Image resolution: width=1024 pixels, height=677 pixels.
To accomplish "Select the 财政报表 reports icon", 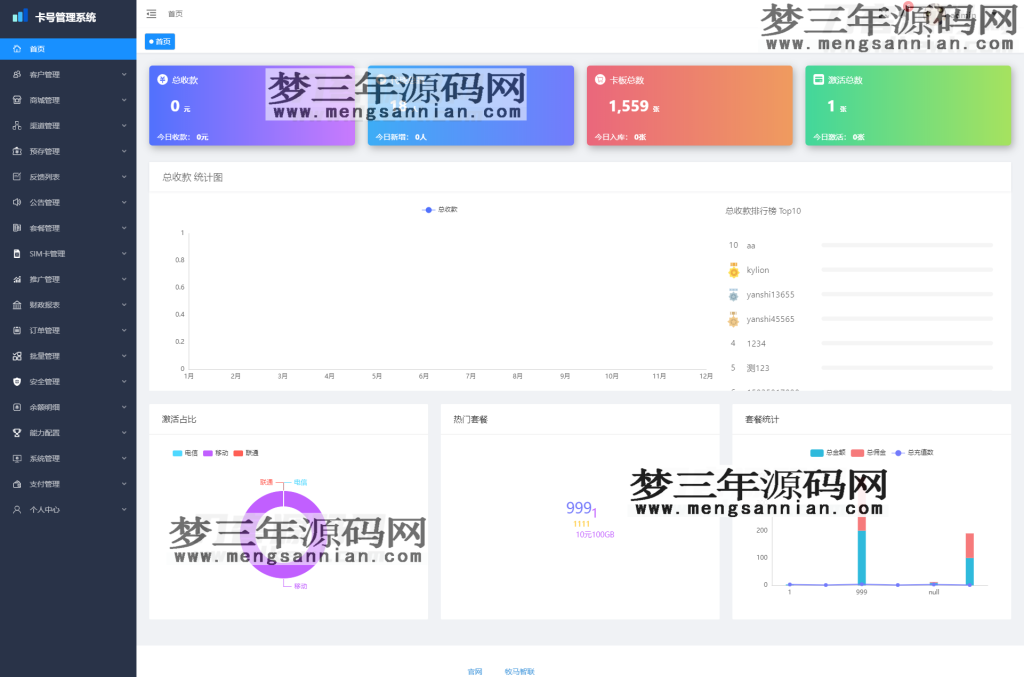I will (x=16, y=305).
